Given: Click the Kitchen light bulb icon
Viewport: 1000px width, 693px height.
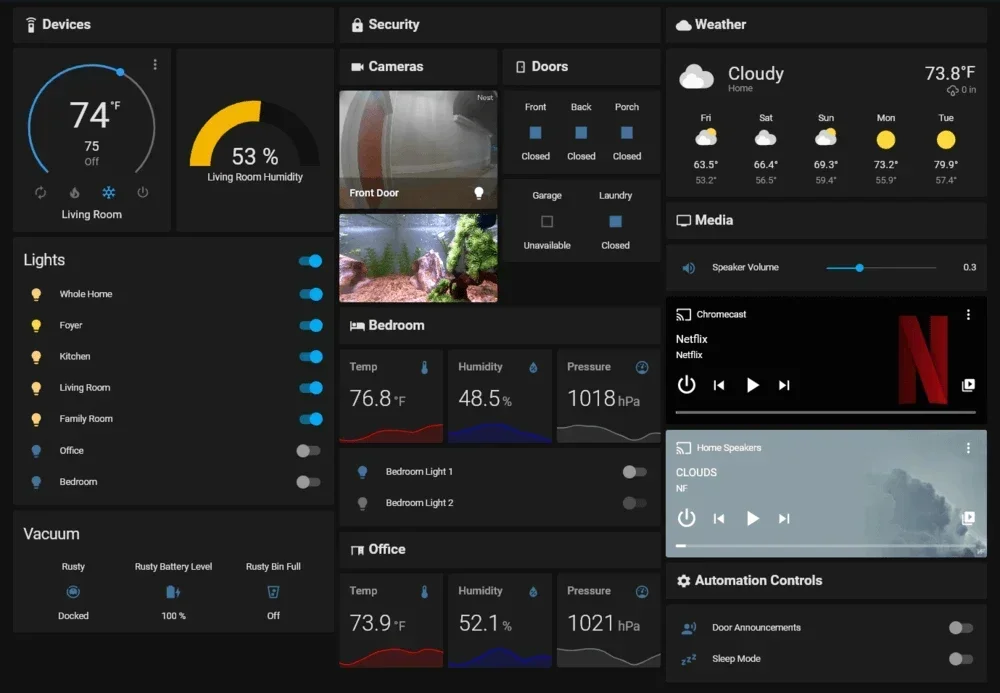Looking at the screenshot, I should (x=37, y=357).
